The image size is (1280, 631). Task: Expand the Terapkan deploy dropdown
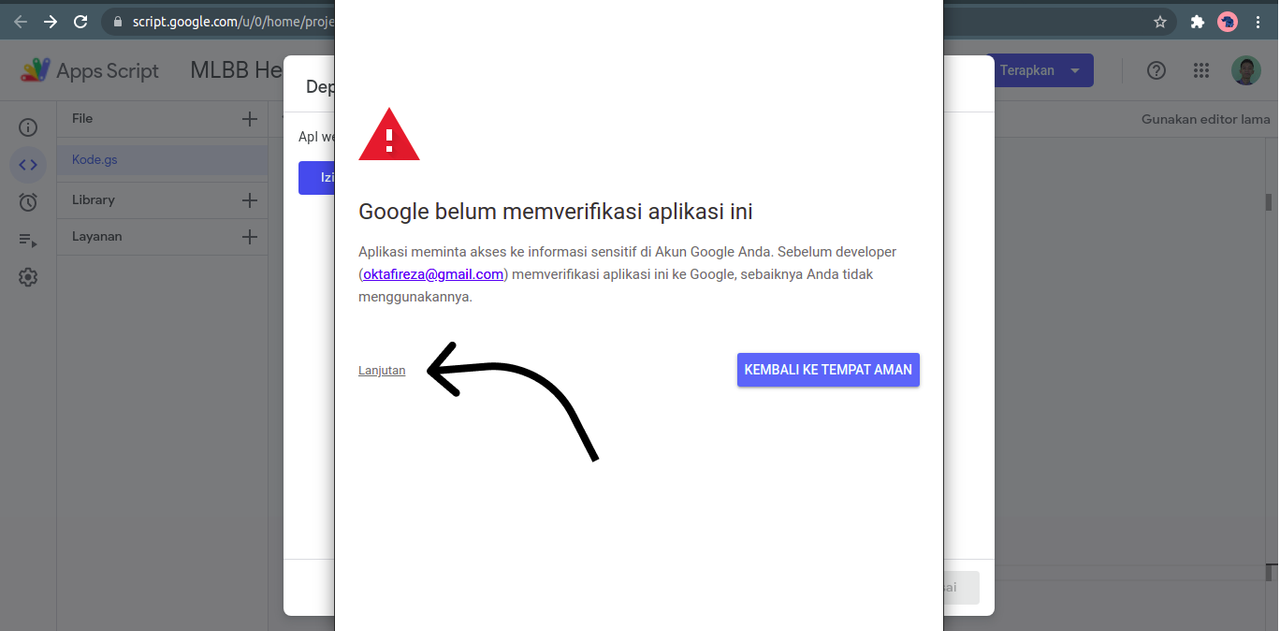[1075, 71]
